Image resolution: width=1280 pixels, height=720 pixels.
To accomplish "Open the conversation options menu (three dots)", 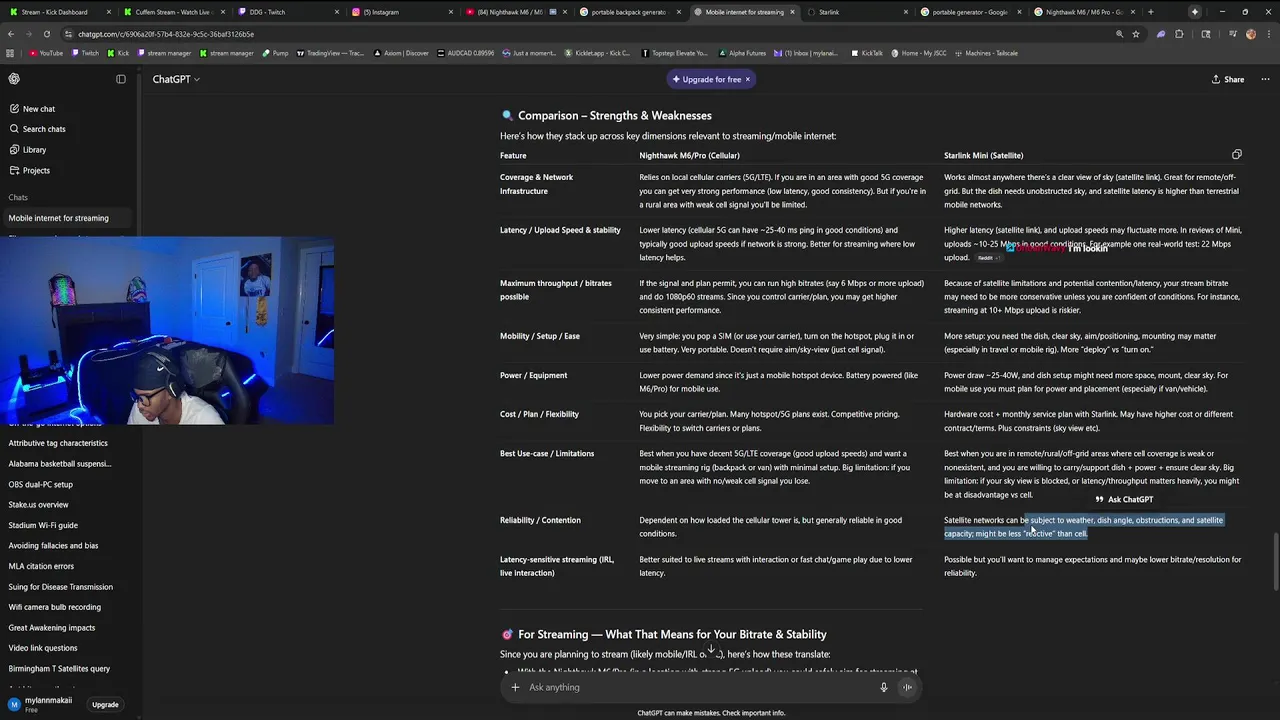I will pyautogui.click(x=1263, y=79).
